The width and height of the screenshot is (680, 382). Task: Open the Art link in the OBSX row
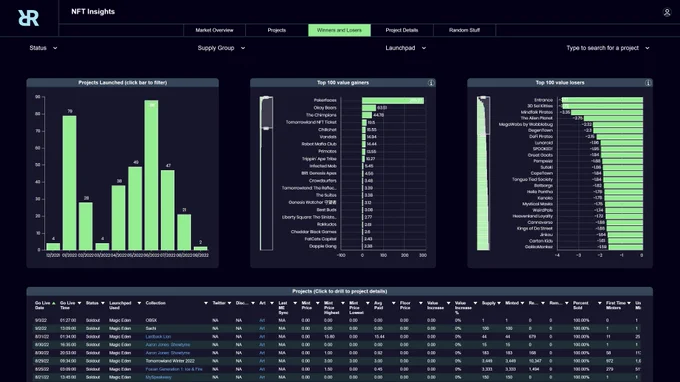coord(262,320)
